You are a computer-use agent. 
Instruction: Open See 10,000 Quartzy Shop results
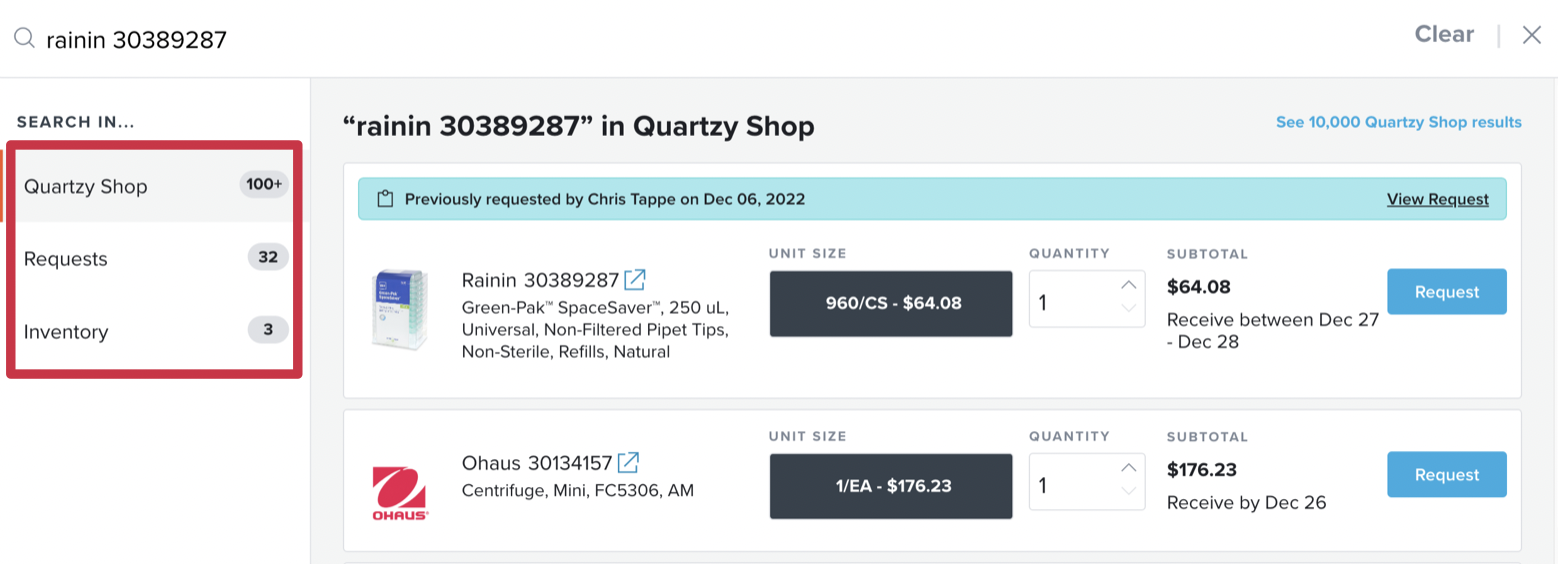[x=1398, y=122]
